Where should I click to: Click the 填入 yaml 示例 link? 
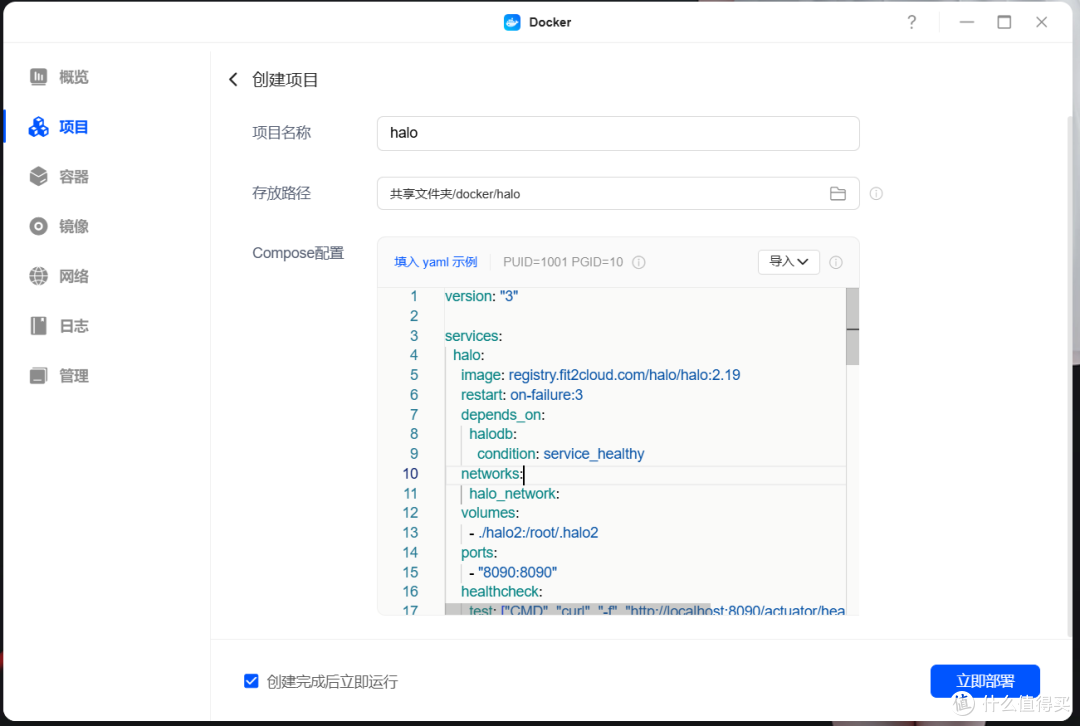click(435, 262)
